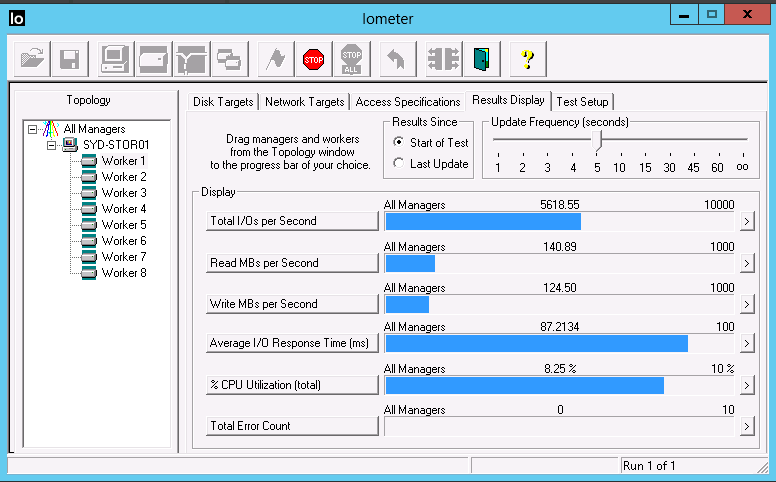Image resolution: width=776 pixels, height=482 pixels.
Task: Maximize the Iometer window
Action: pos(712,15)
